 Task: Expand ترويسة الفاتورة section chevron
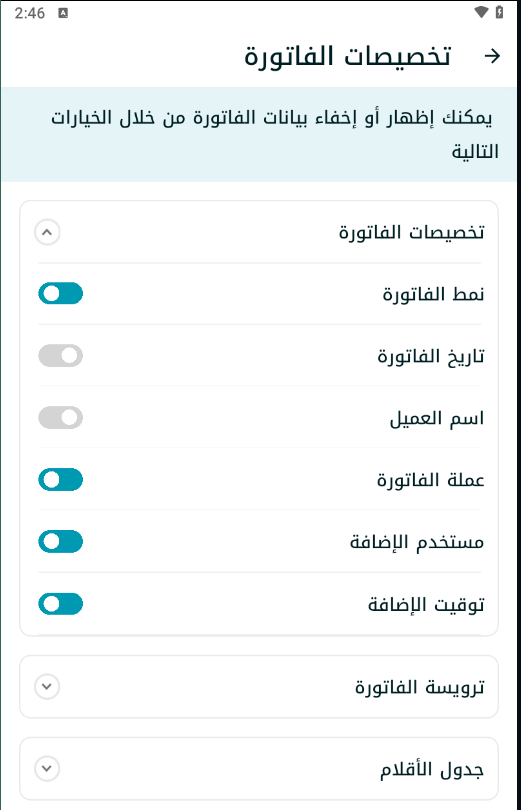[x=47, y=687]
